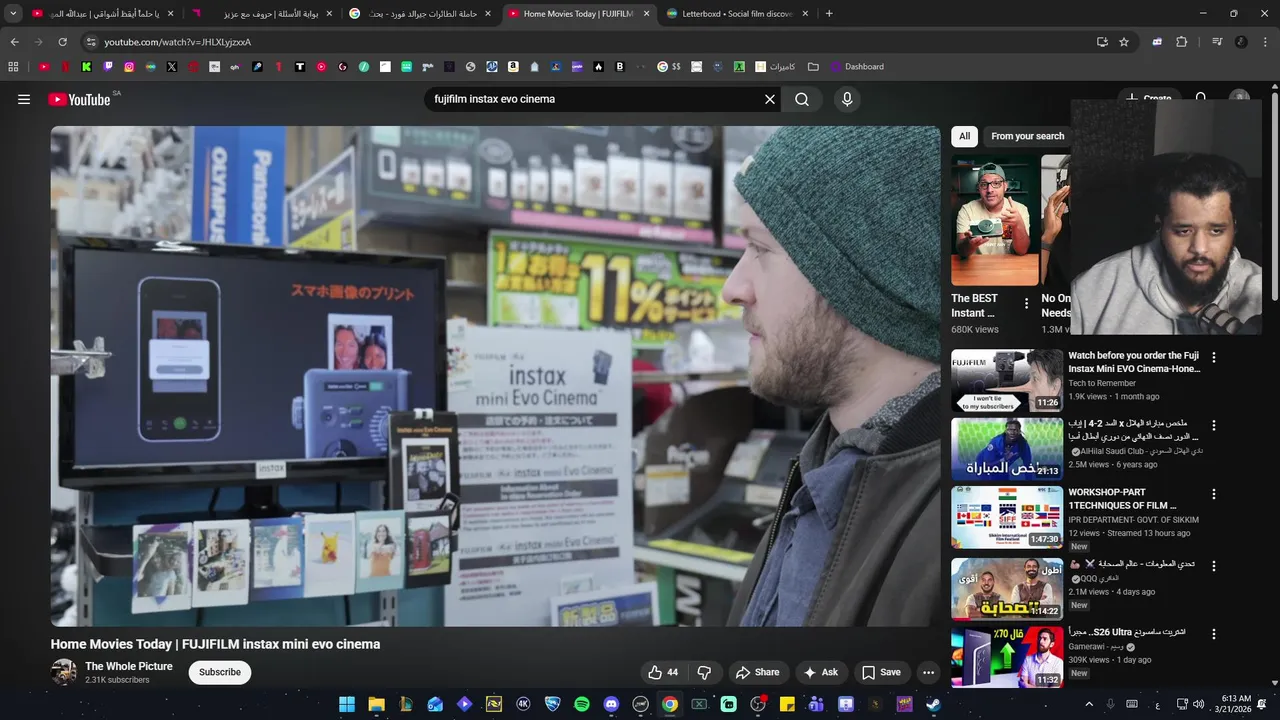The width and height of the screenshot is (1280, 720).
Task: Open the Amazon bookmark
Action: 513,67
